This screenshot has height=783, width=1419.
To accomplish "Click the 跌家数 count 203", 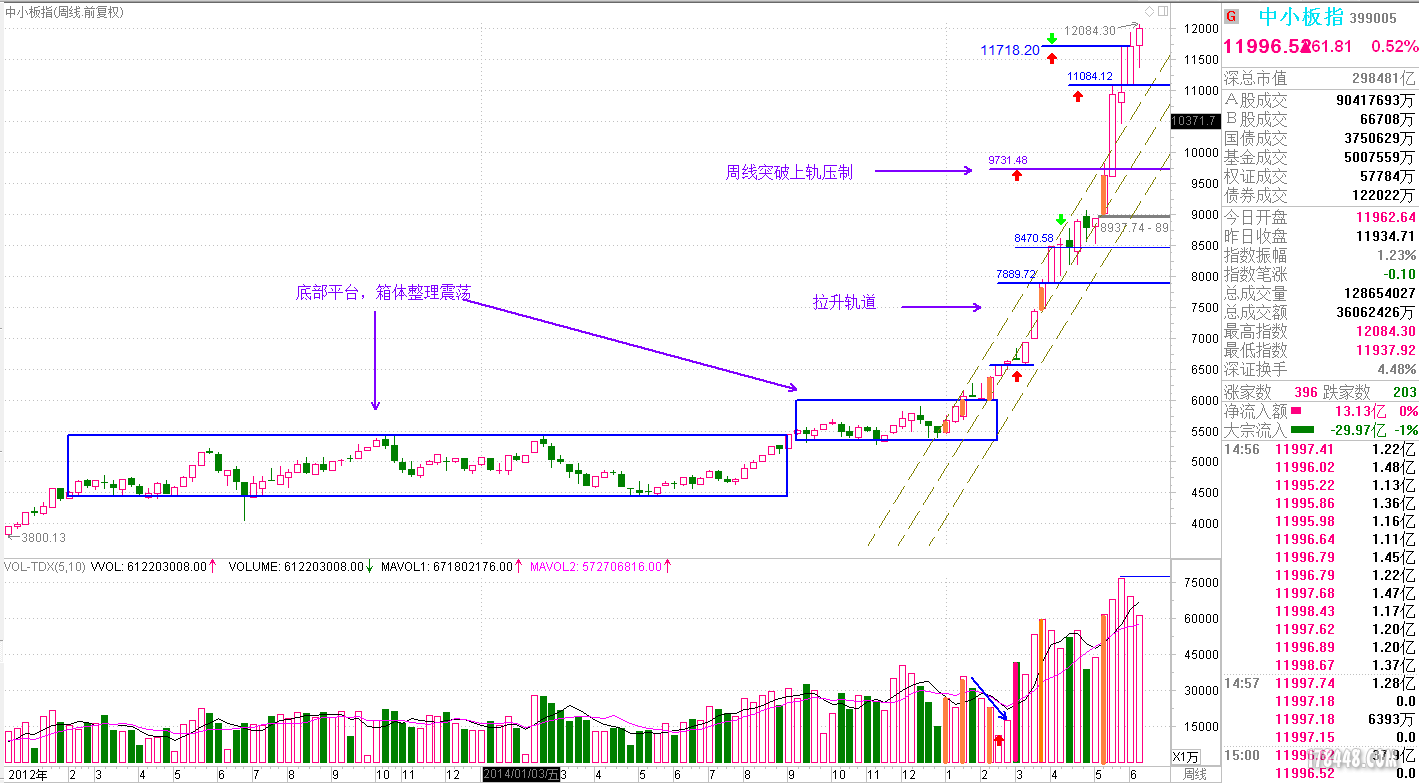I will click(x=1403, y=392).
